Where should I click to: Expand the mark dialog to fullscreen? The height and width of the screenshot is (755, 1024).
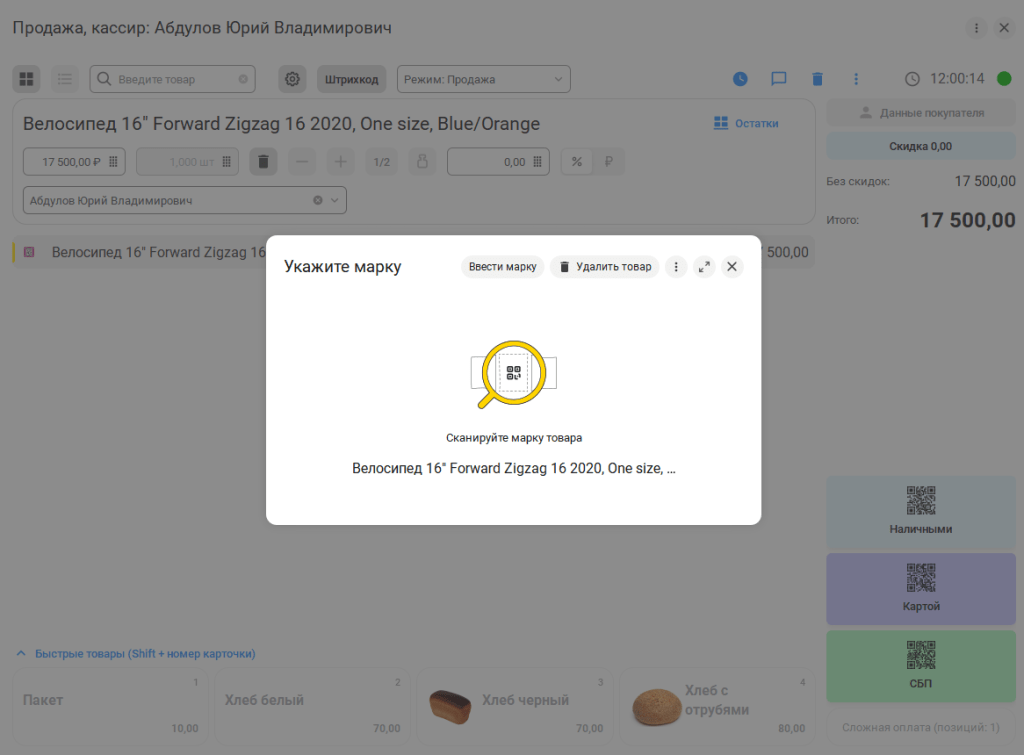point(704,267)
